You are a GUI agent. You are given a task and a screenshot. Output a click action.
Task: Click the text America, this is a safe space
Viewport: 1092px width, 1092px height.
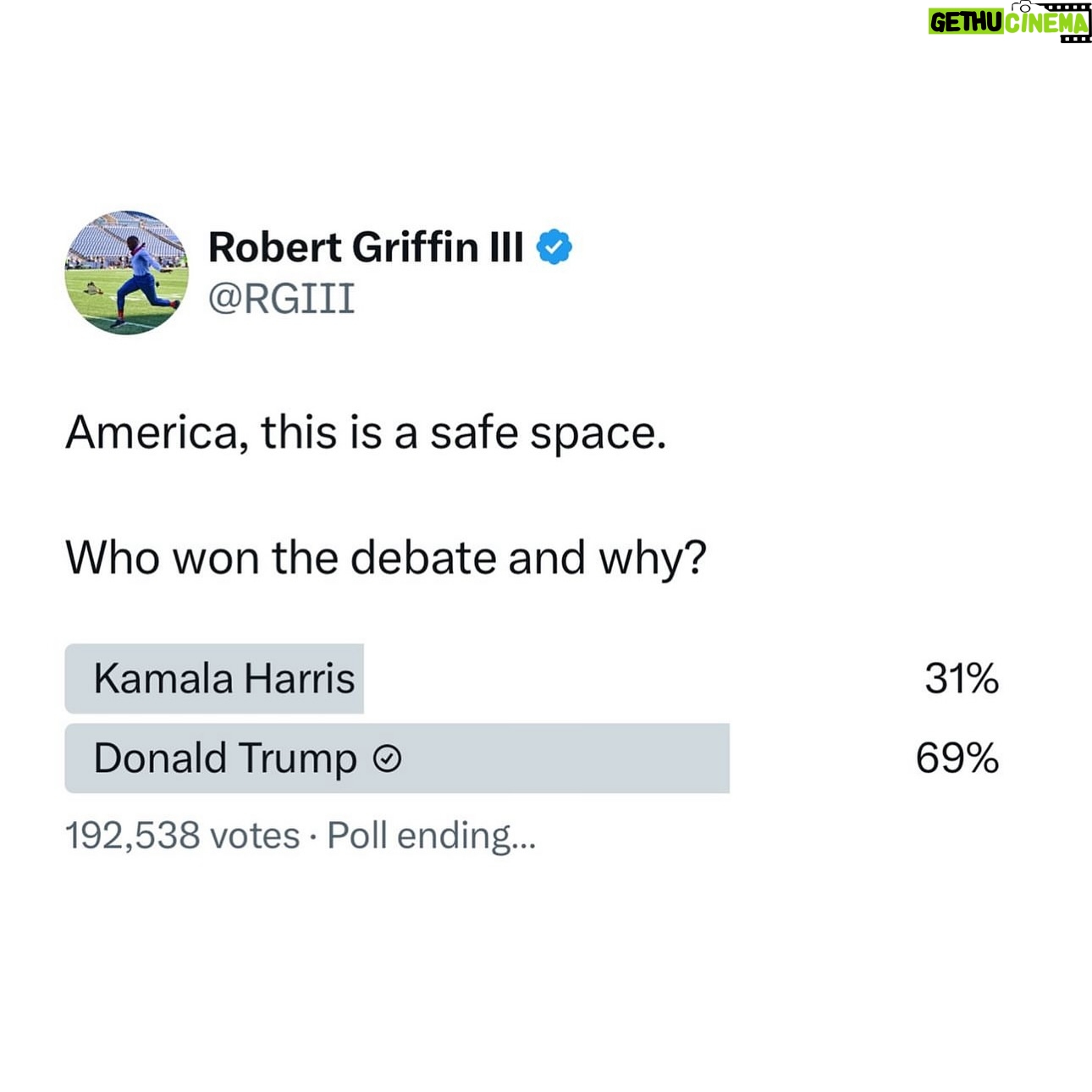click(366, 433)
